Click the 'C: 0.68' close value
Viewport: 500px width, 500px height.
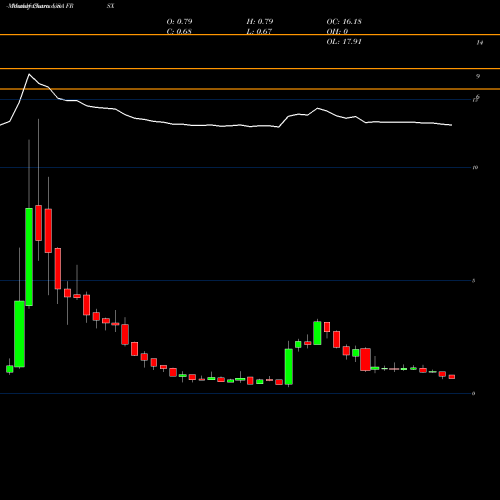click(x=179, y=32)
